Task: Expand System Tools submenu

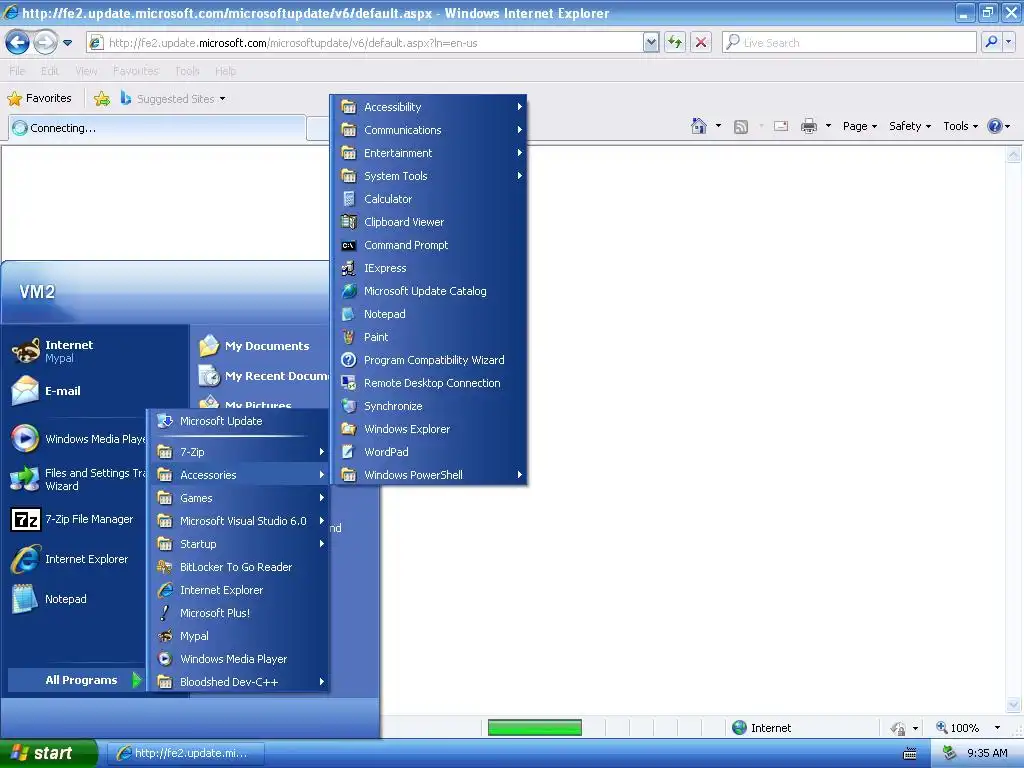Action: coord(428,176)
